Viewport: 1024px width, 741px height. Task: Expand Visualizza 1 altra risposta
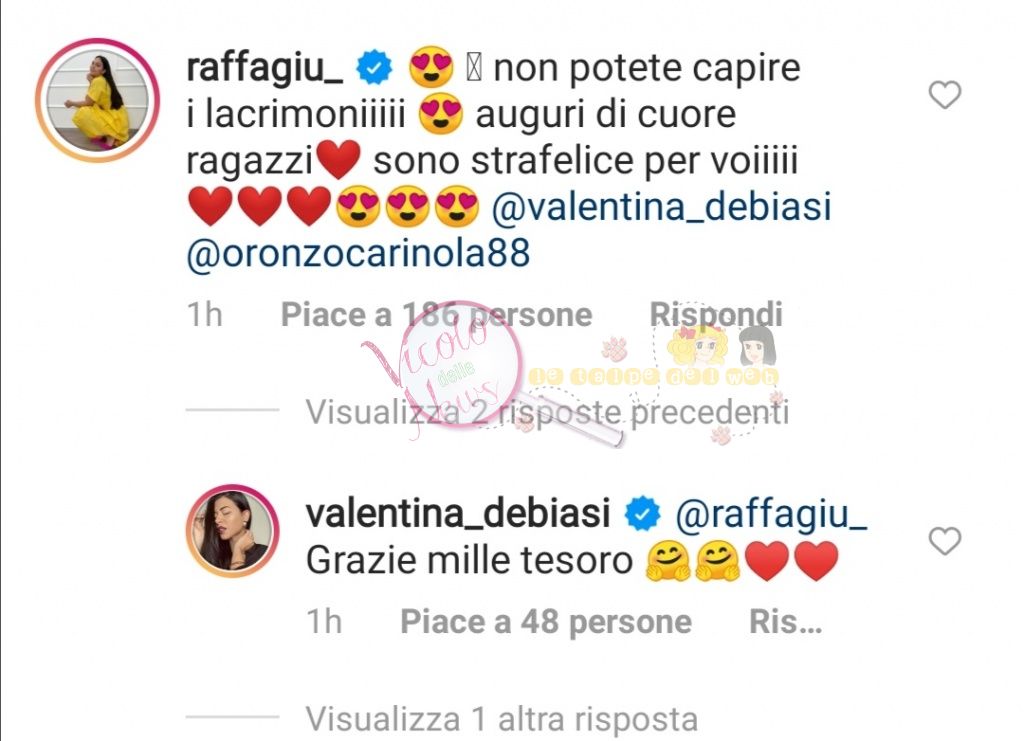[x=502, y=719]
